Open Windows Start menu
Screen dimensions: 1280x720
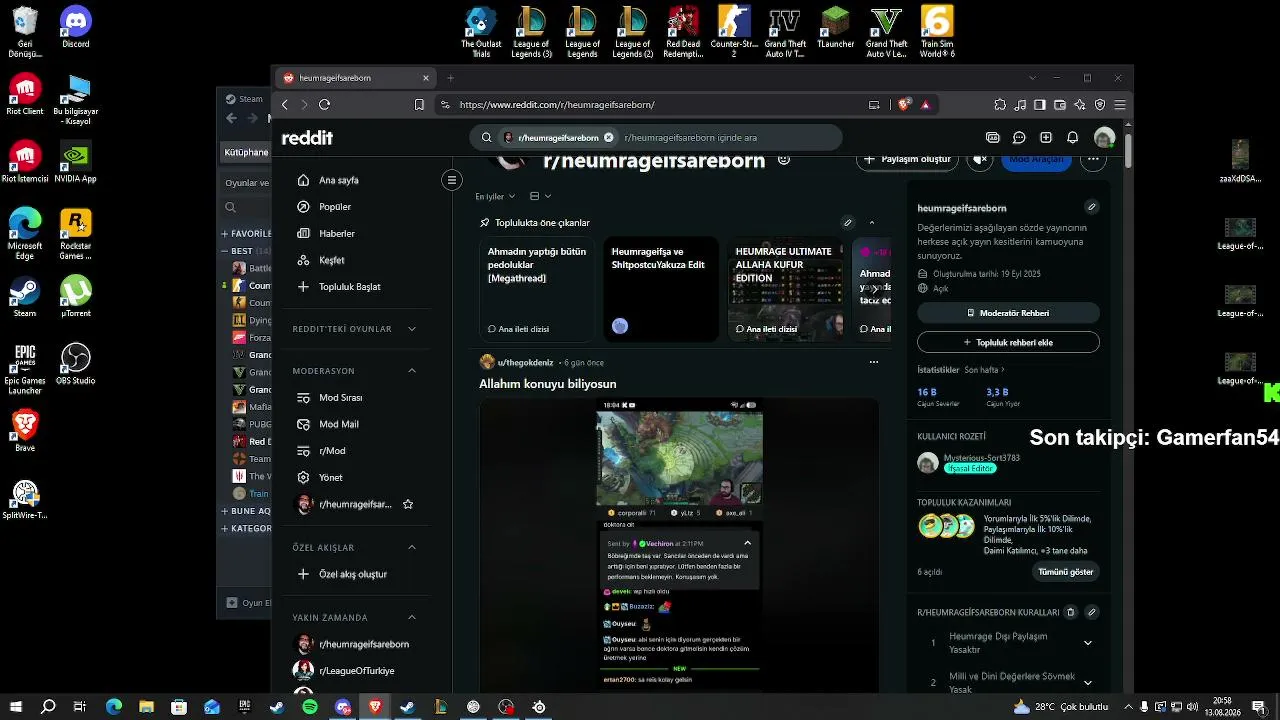pyautogui.click(x=16, y=707)
